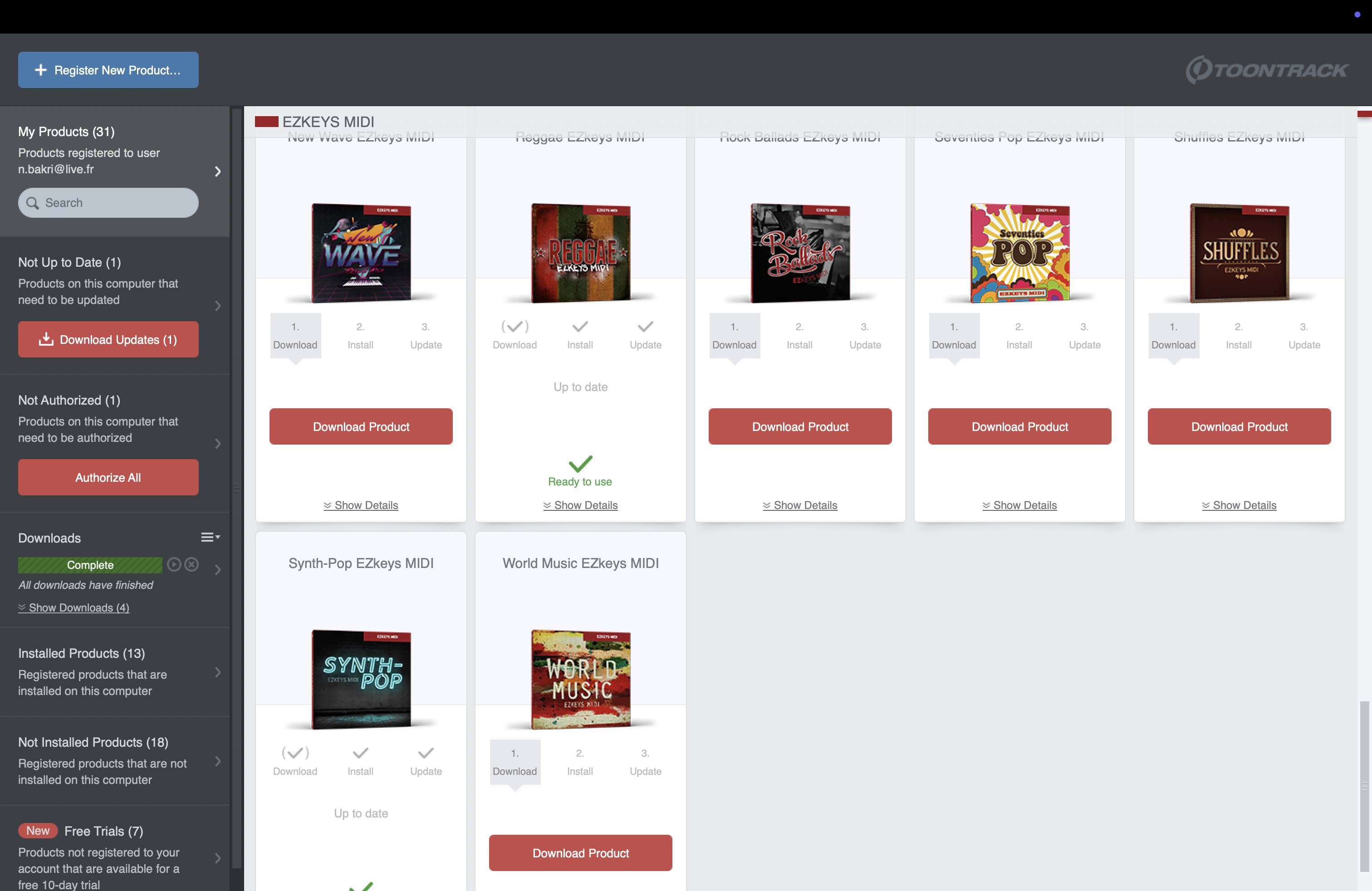Expand the My Products chevron
The width and height of the screenshot is (1372, 891).
(218, 171)
